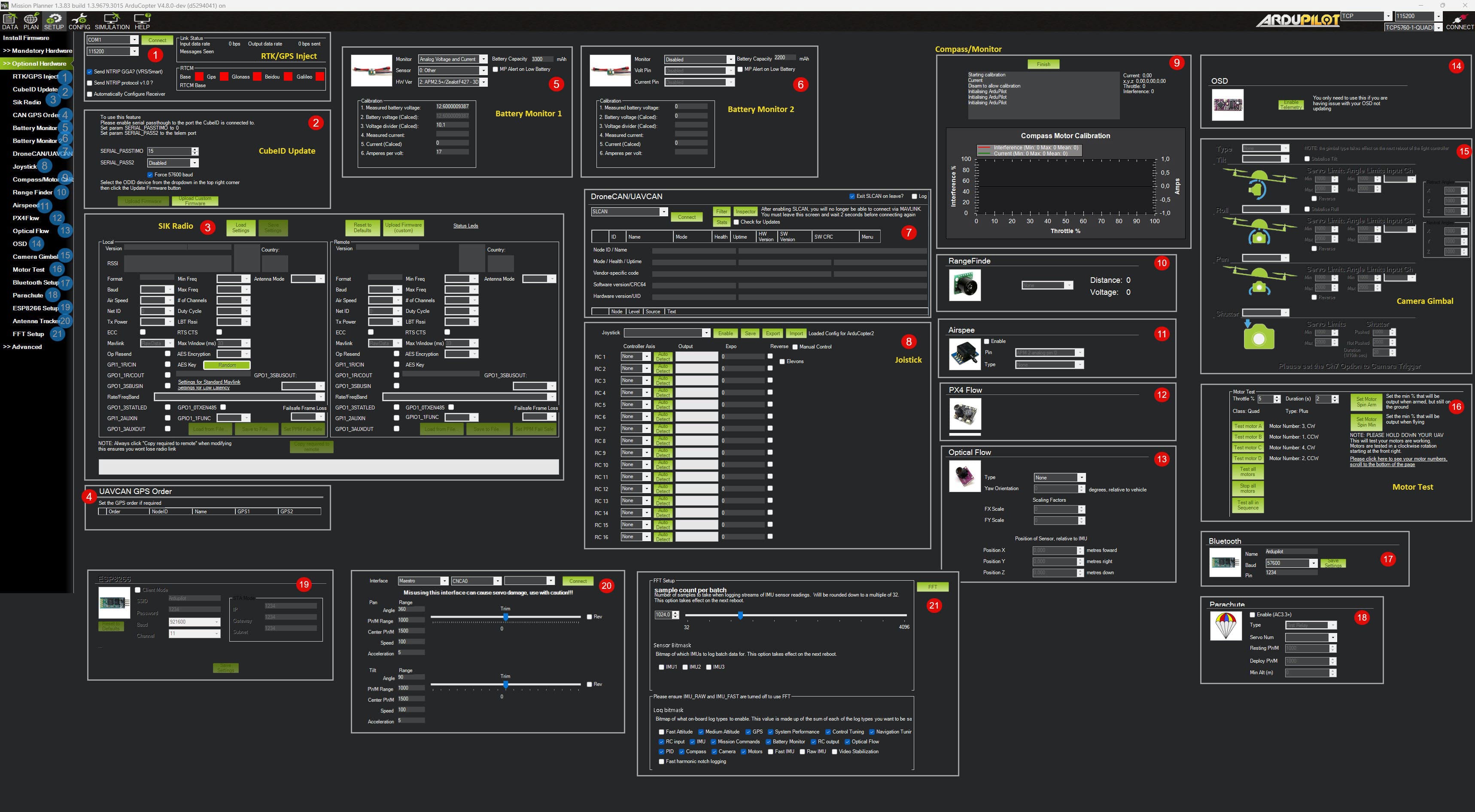Viewport: 1475px width, 812px height.
Task: Click the top-right CONNECT plug icon
Action: pyautogui.click(x=1460, y=22)
